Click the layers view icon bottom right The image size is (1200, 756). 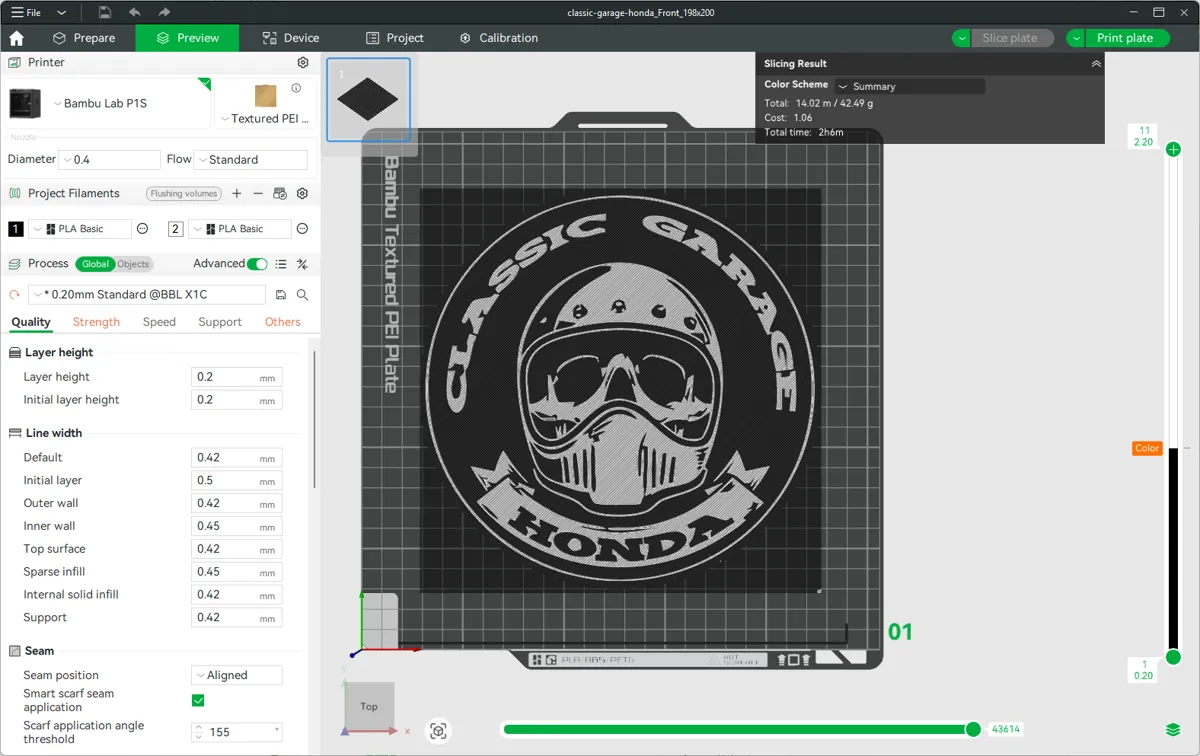(1174, 730)
